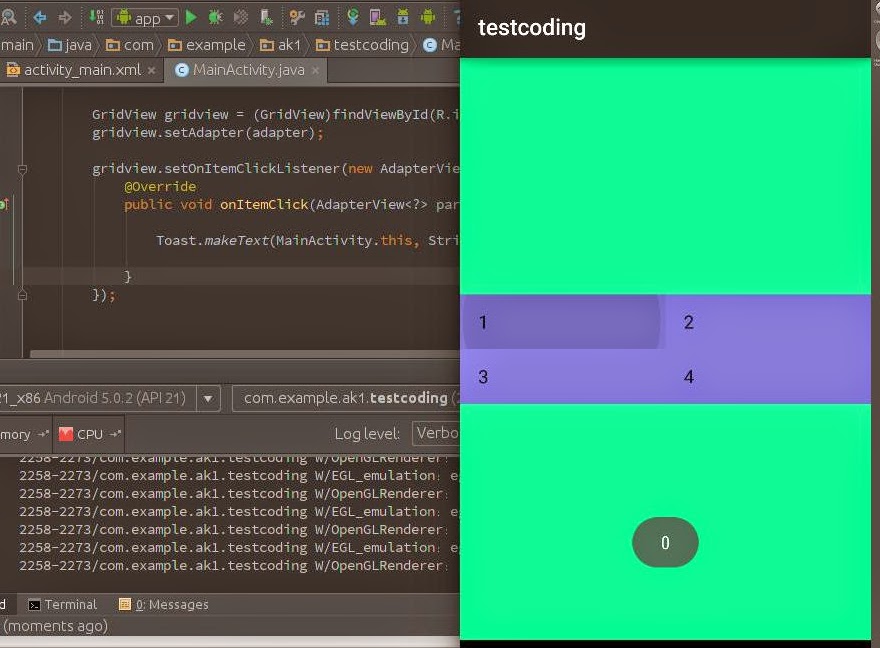Image resolution: width=880 pixels, height=648 pixels.
Task: Tap grid item 1 in emulator
Action: tap(562, 322)
